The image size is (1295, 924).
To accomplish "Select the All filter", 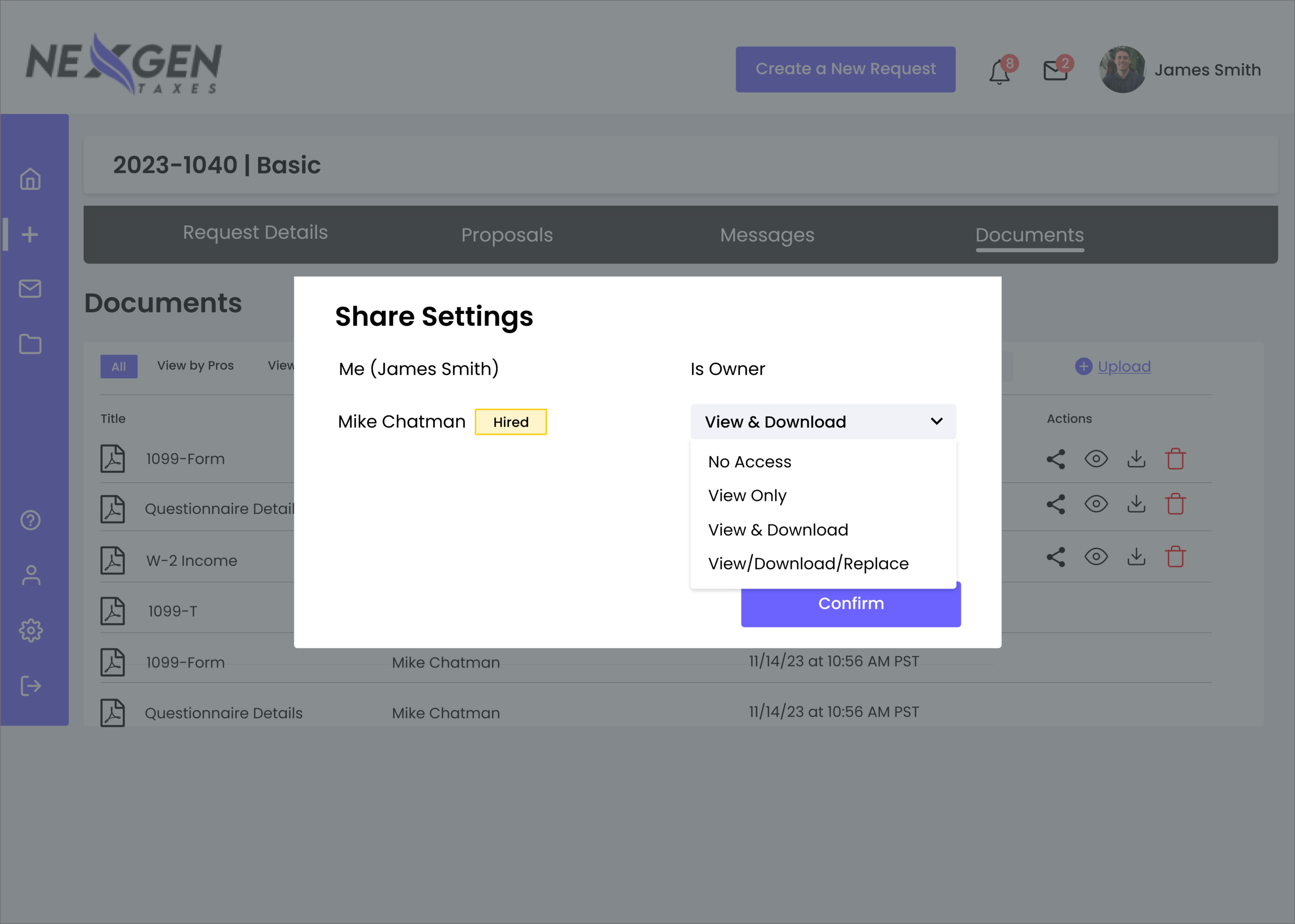I will click(x=119, y=366).
